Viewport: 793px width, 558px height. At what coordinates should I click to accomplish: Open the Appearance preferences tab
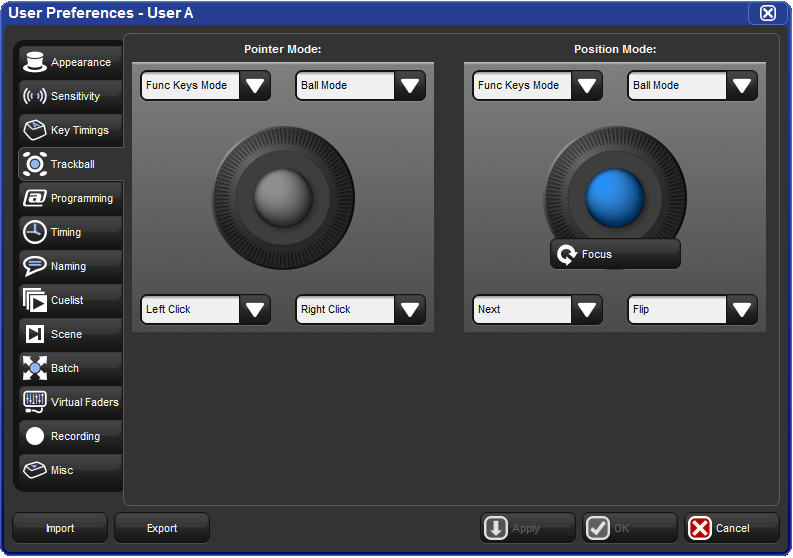pos(71,62)
